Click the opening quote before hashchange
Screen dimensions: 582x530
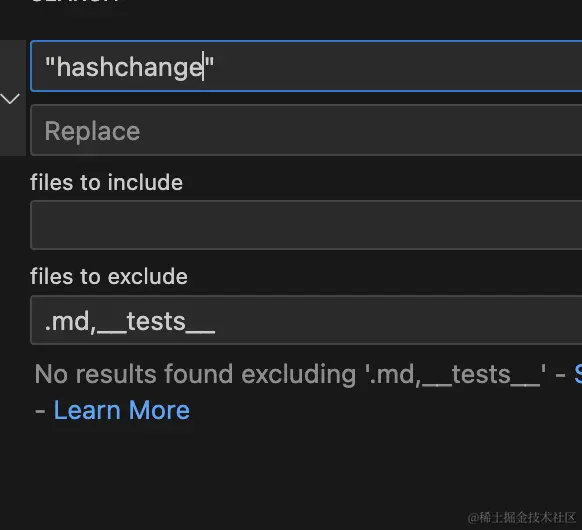point(50,62)
